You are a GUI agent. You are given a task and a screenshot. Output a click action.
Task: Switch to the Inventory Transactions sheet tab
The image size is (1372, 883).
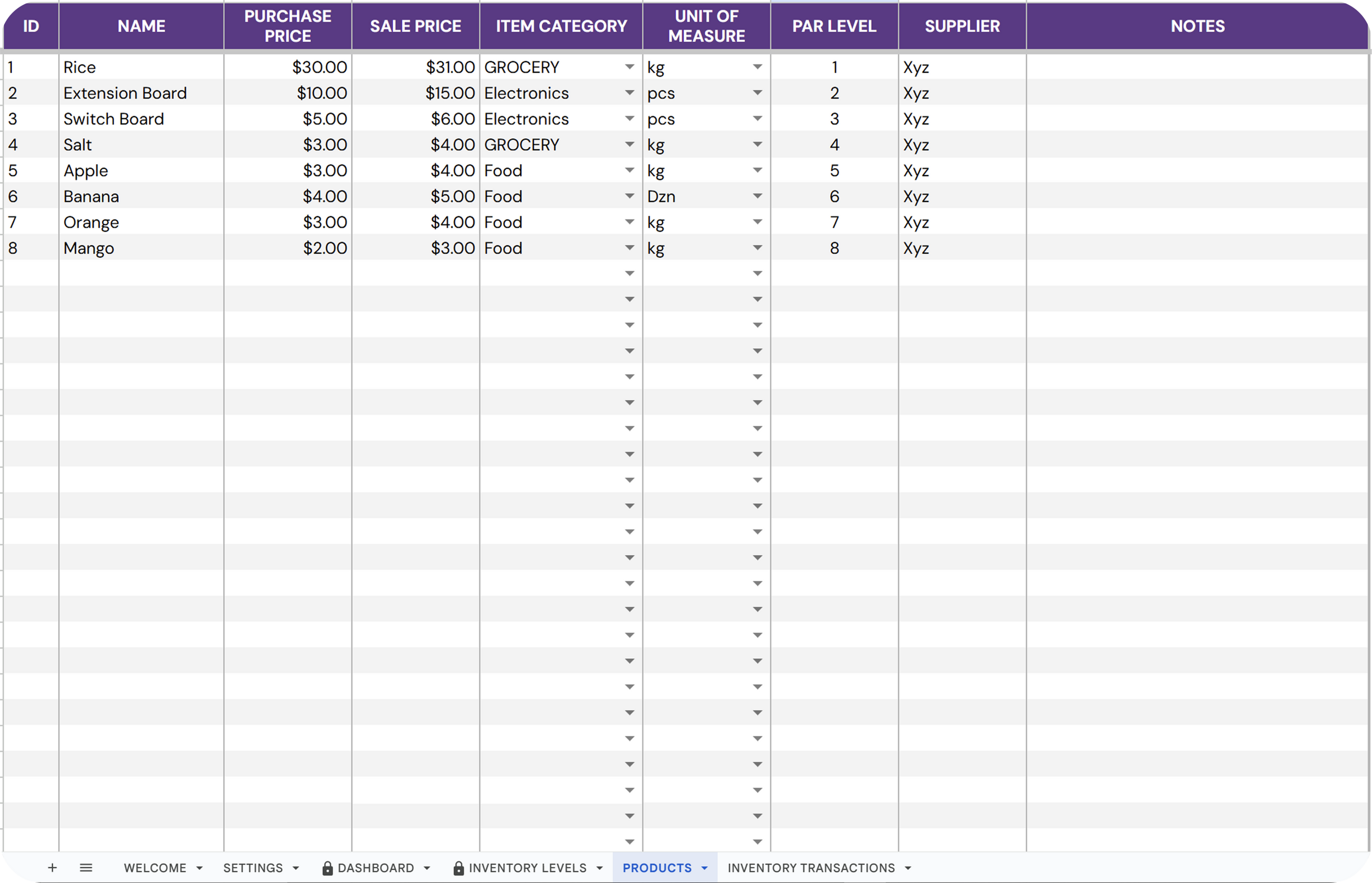811,868
